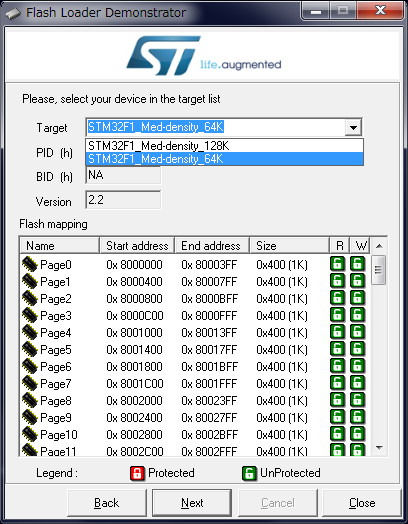
Task: Click the green UnProtected legend lock icon
Action: click(x=249, y=473)
